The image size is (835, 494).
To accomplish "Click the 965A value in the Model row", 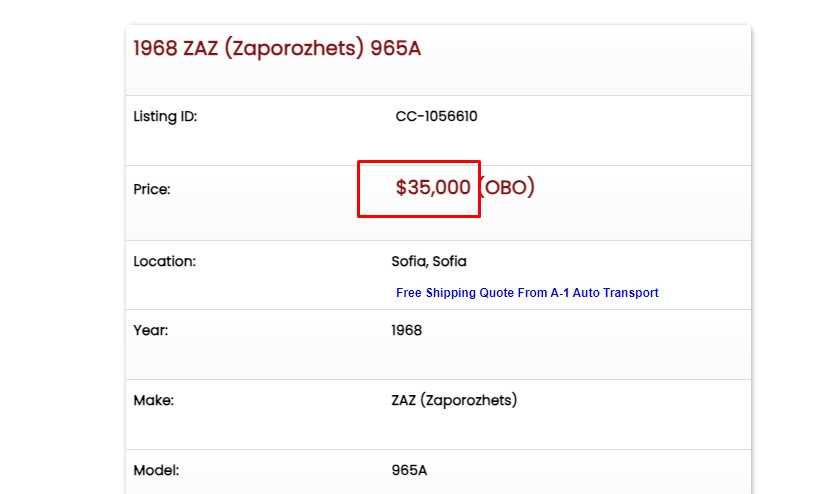I will [x=409, y=470].
